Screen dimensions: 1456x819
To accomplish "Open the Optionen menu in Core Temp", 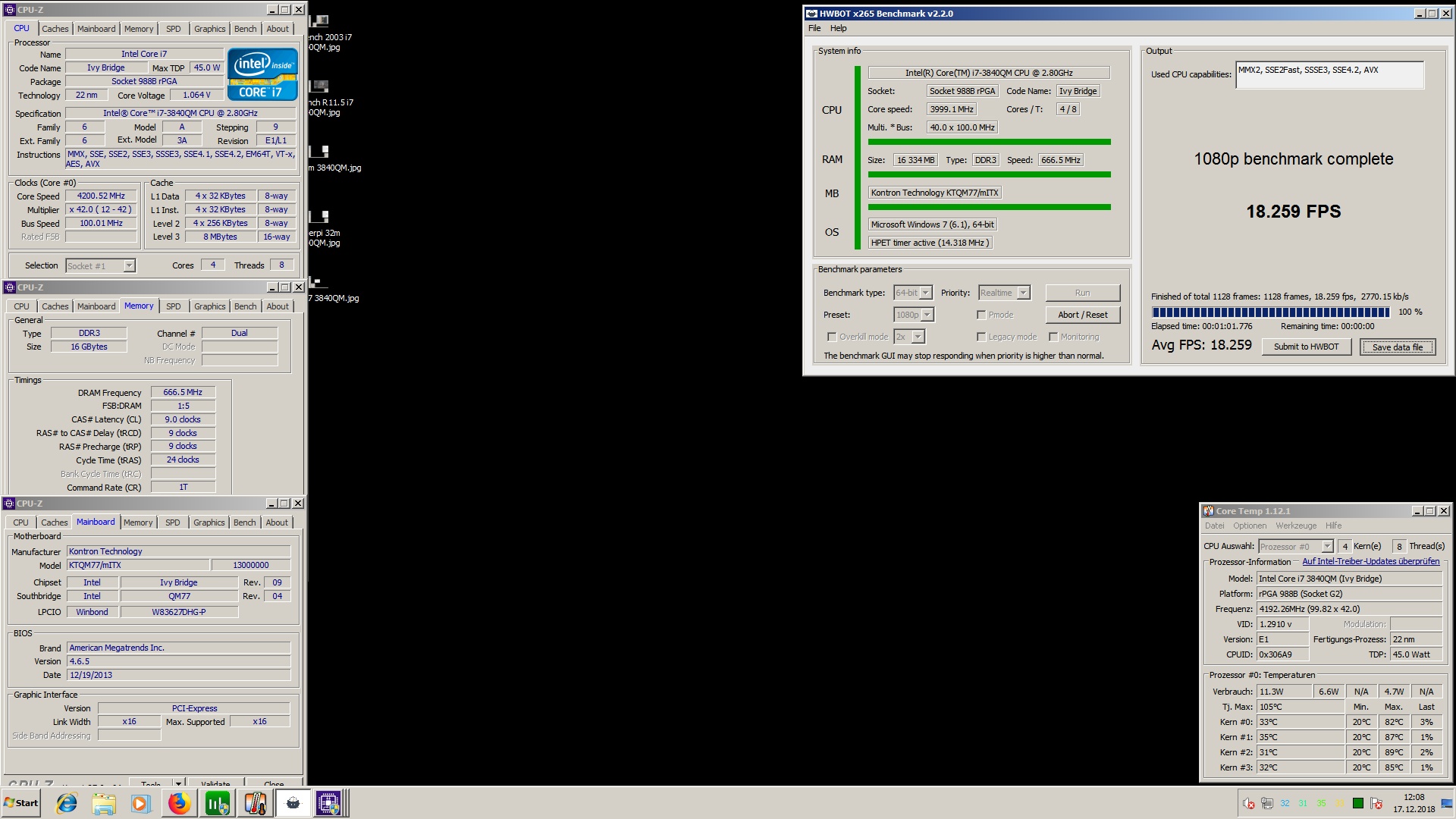I will click(x=1250, y=526).
